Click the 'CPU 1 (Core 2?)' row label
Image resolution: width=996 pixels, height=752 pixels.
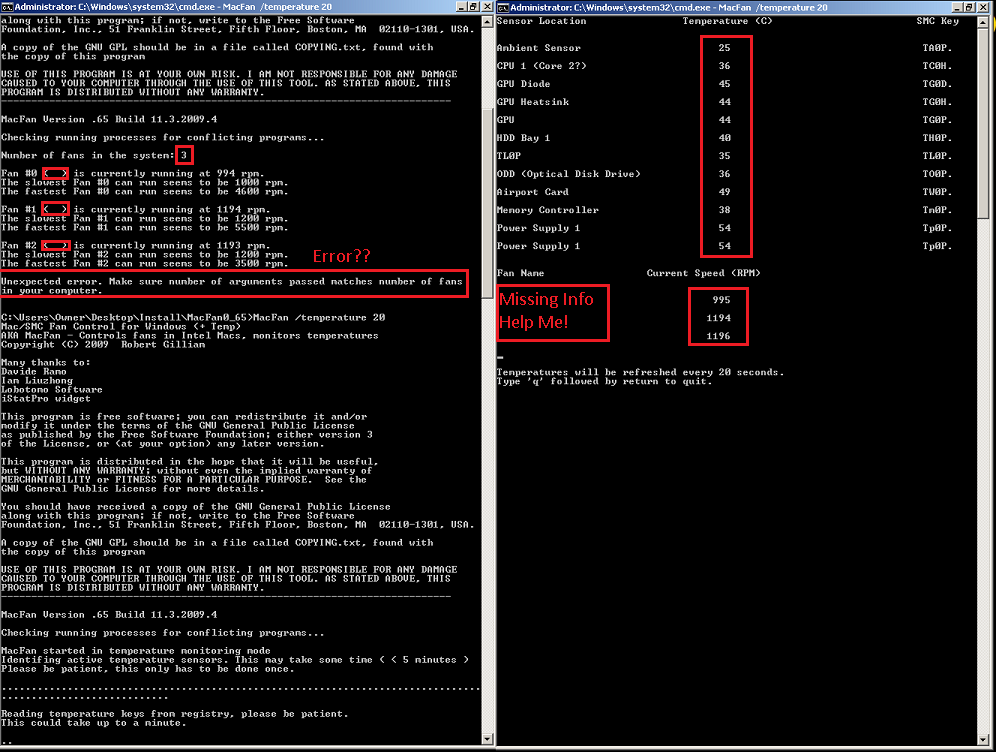tap(541, 65)
